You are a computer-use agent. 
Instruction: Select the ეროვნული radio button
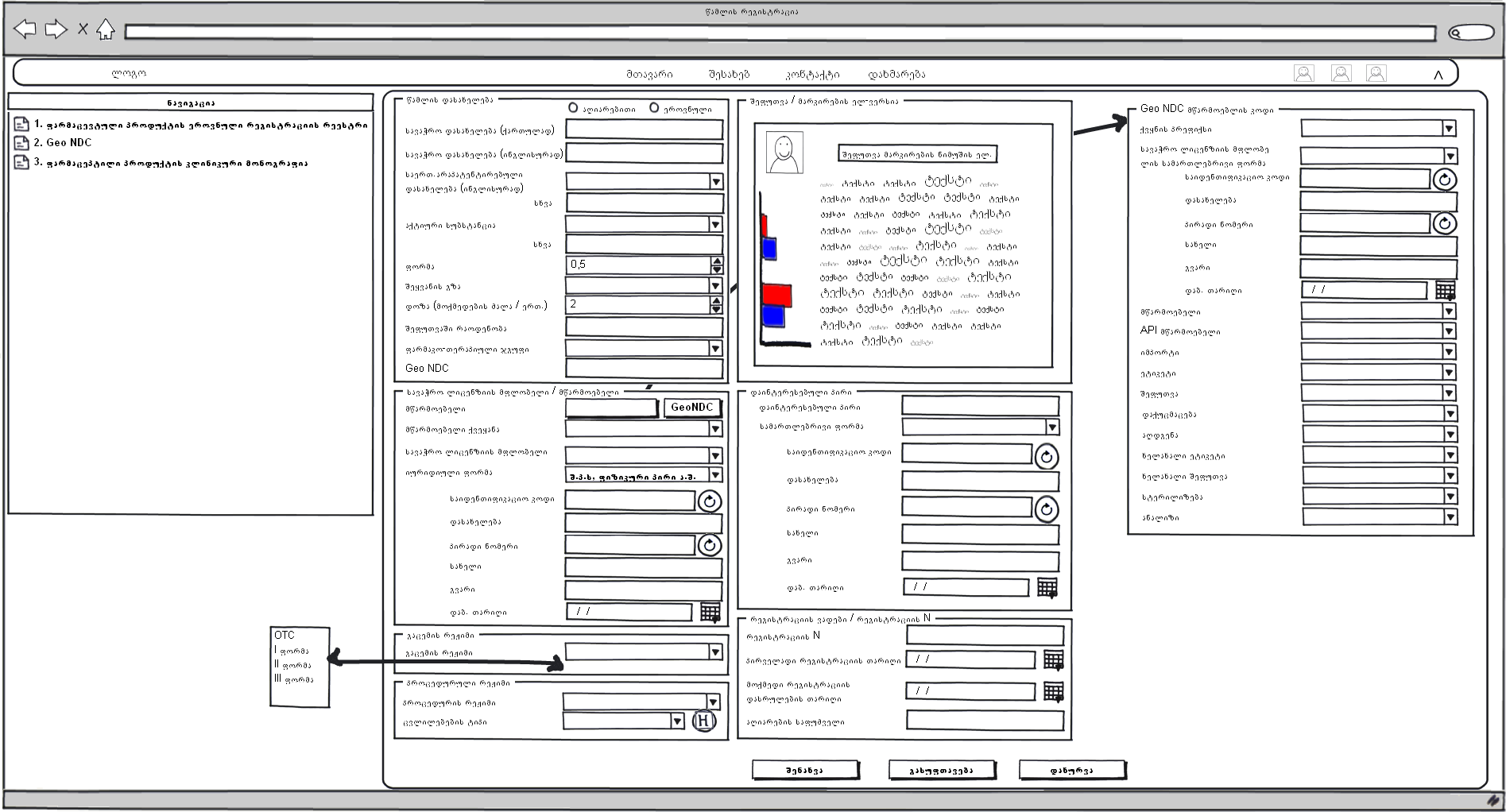tap(654, 108)
